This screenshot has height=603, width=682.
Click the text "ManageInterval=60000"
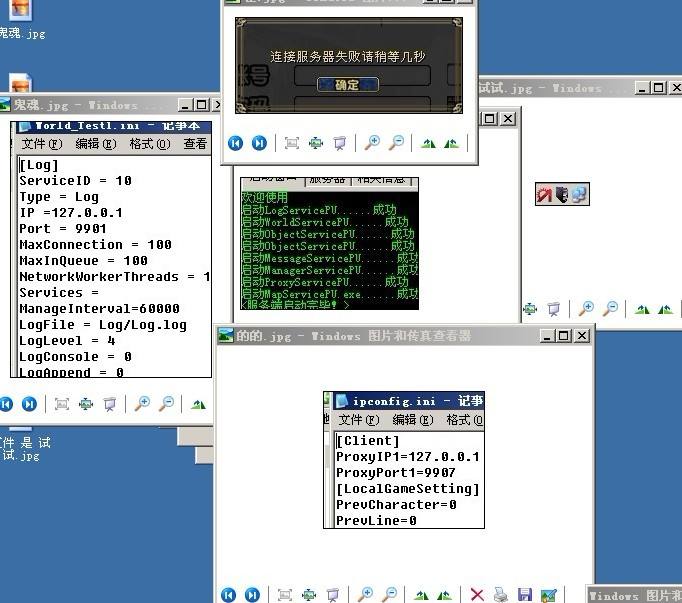99,308
